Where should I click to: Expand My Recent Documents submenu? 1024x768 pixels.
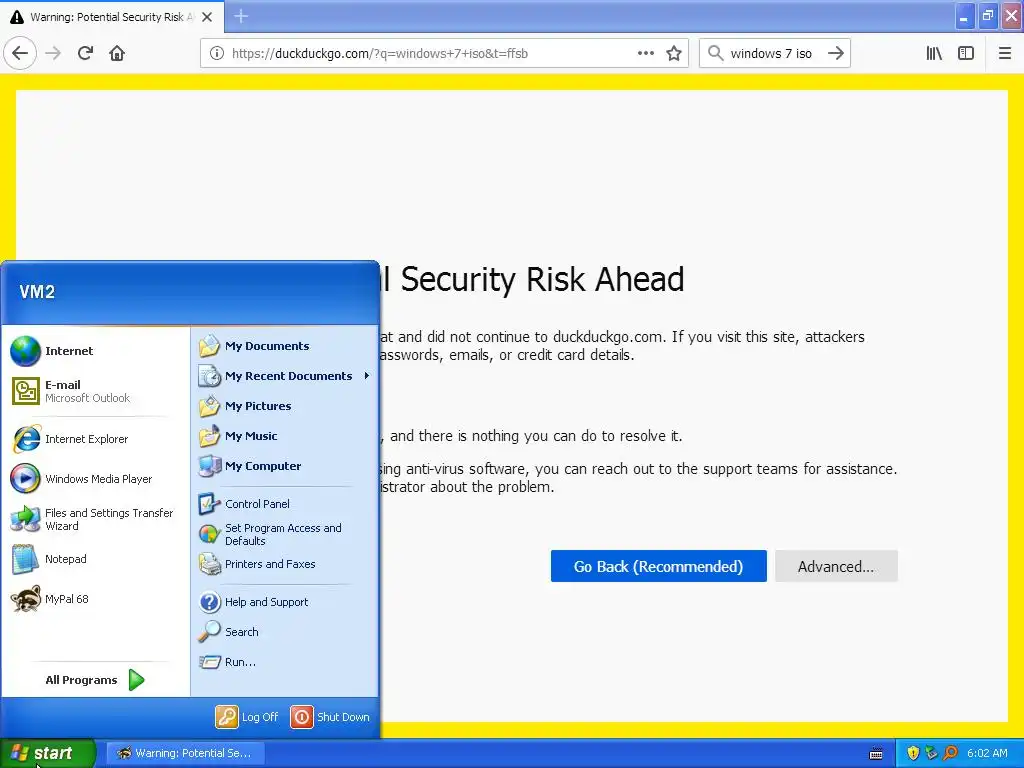tap(285, 376)
